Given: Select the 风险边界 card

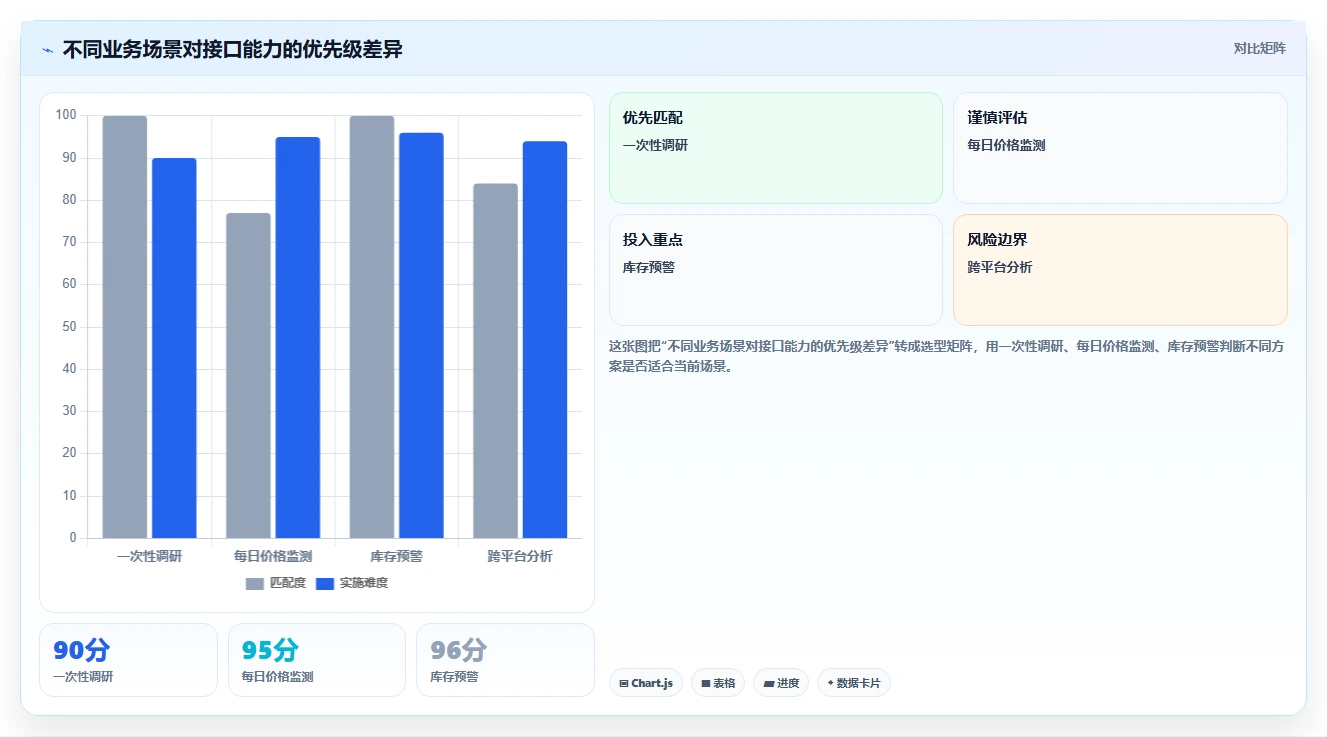Looking at the screenshot, I should pyautogui.click(x=1120, y=270).
